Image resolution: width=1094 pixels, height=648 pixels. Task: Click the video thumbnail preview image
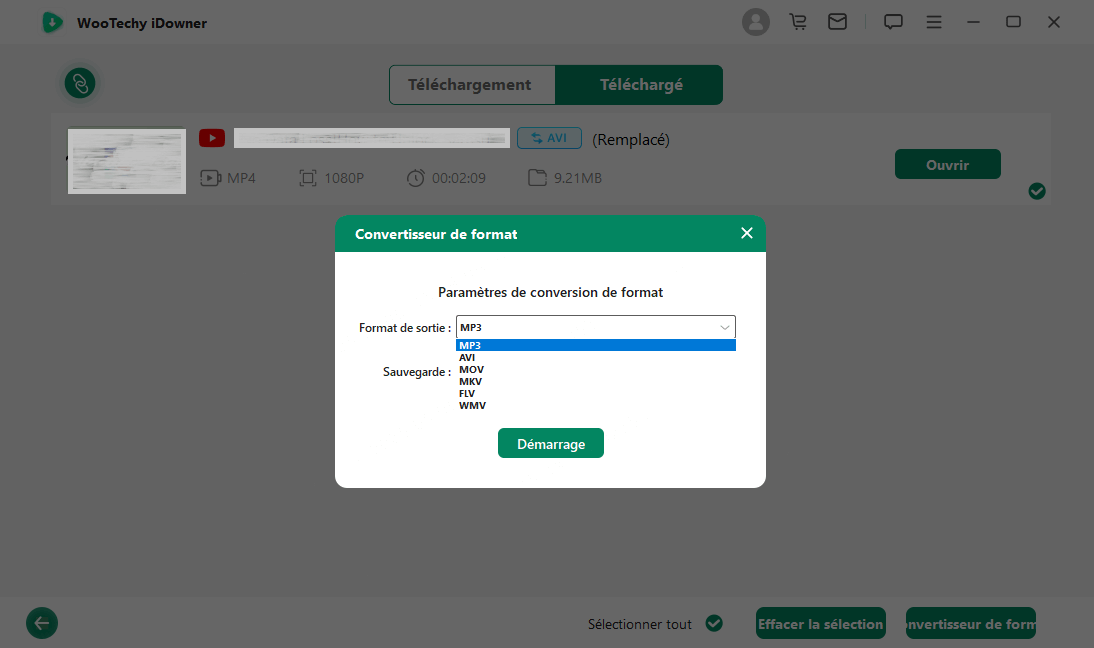(x=126, y=161)
